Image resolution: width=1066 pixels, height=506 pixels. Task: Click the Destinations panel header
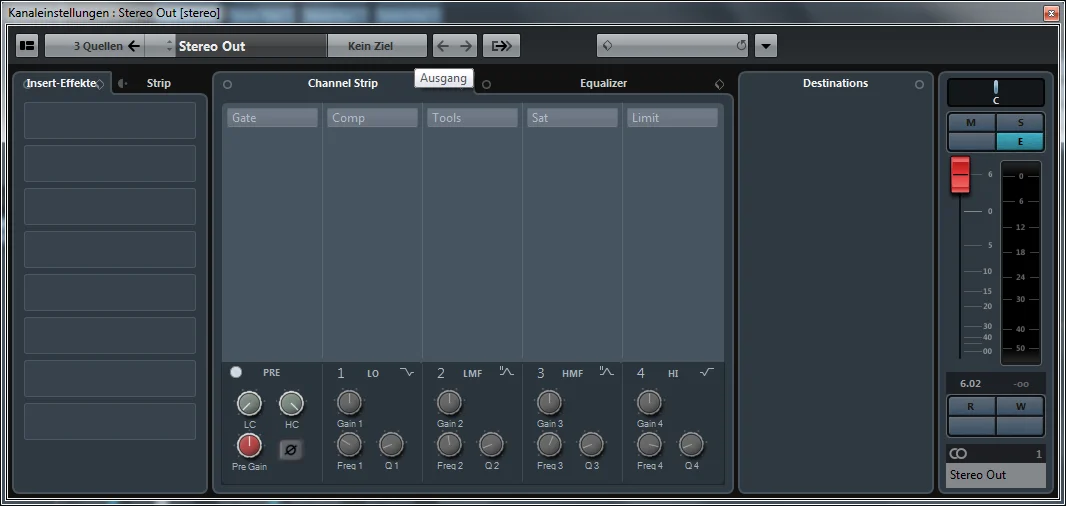[x=835, y=83]
